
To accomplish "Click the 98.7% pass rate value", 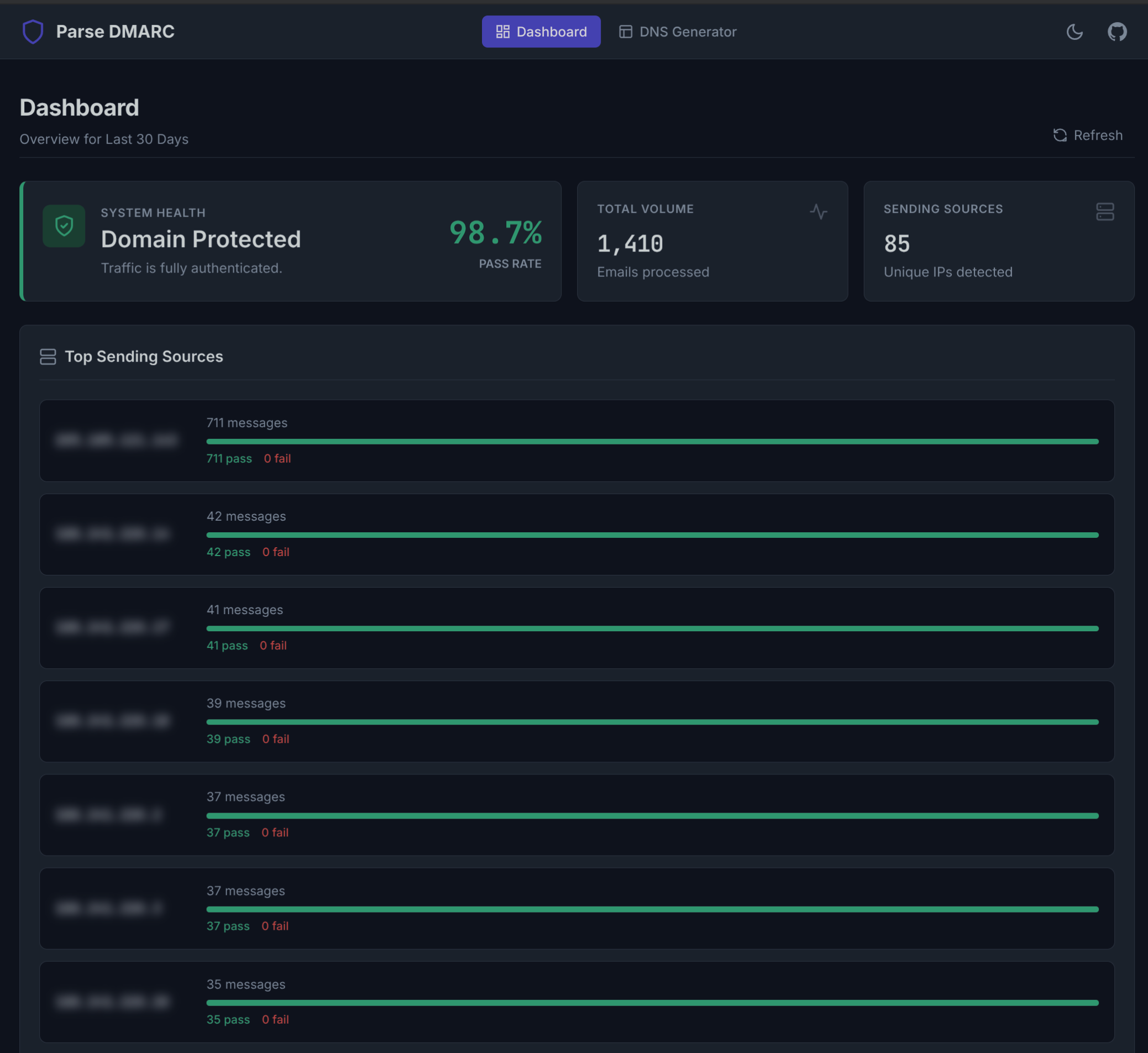I will pos(495,233).
